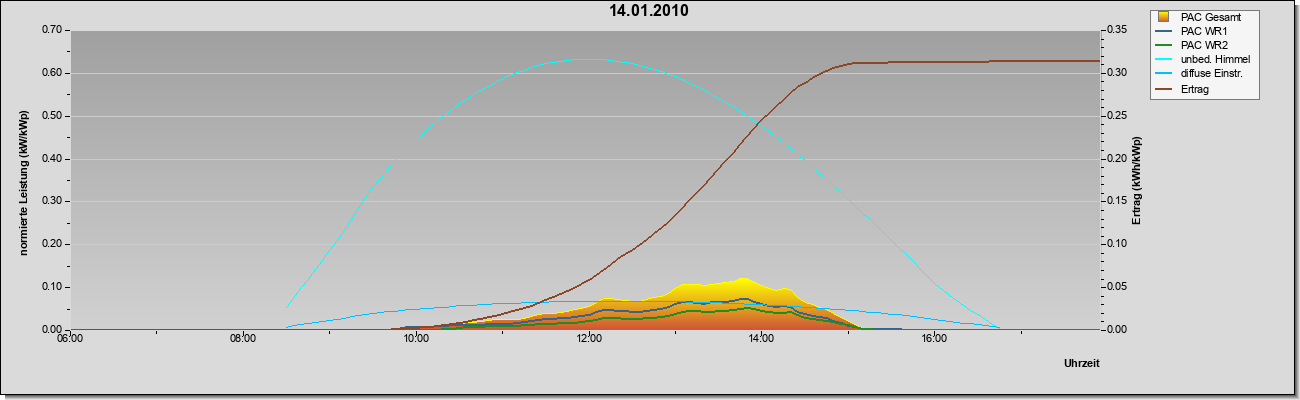Image resolution: width=1300 pixels, height=400 pixels.
Task: Click the Uhrzeit axis label
Action: tap(1081, 364)
